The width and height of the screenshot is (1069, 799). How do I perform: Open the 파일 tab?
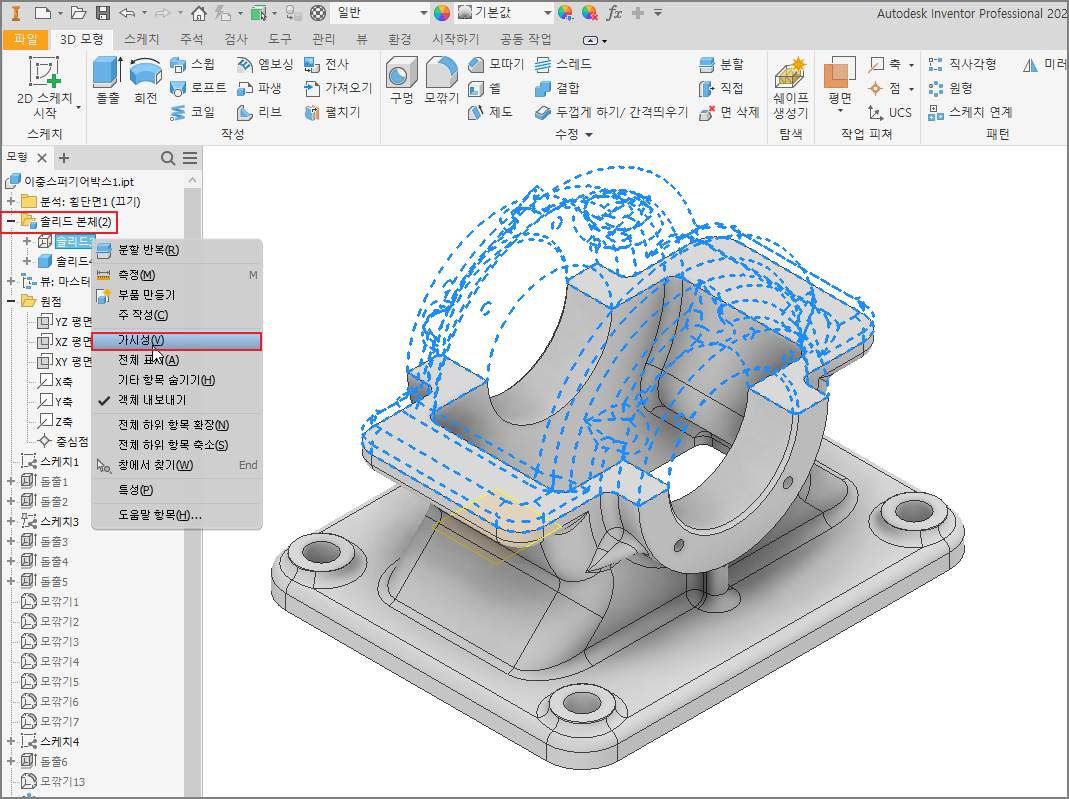point(26,39)
